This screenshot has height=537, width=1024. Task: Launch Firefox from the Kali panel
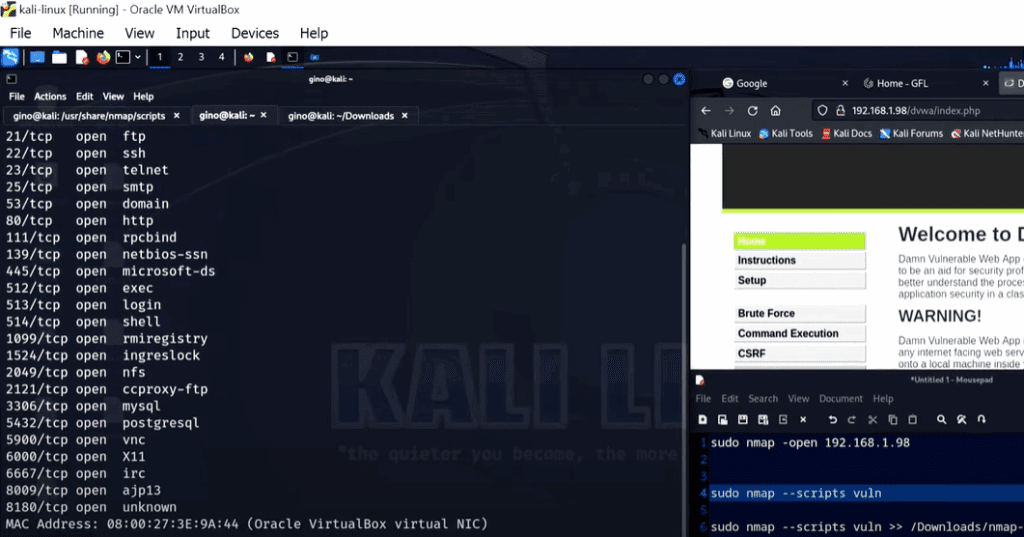coord(103,57)
